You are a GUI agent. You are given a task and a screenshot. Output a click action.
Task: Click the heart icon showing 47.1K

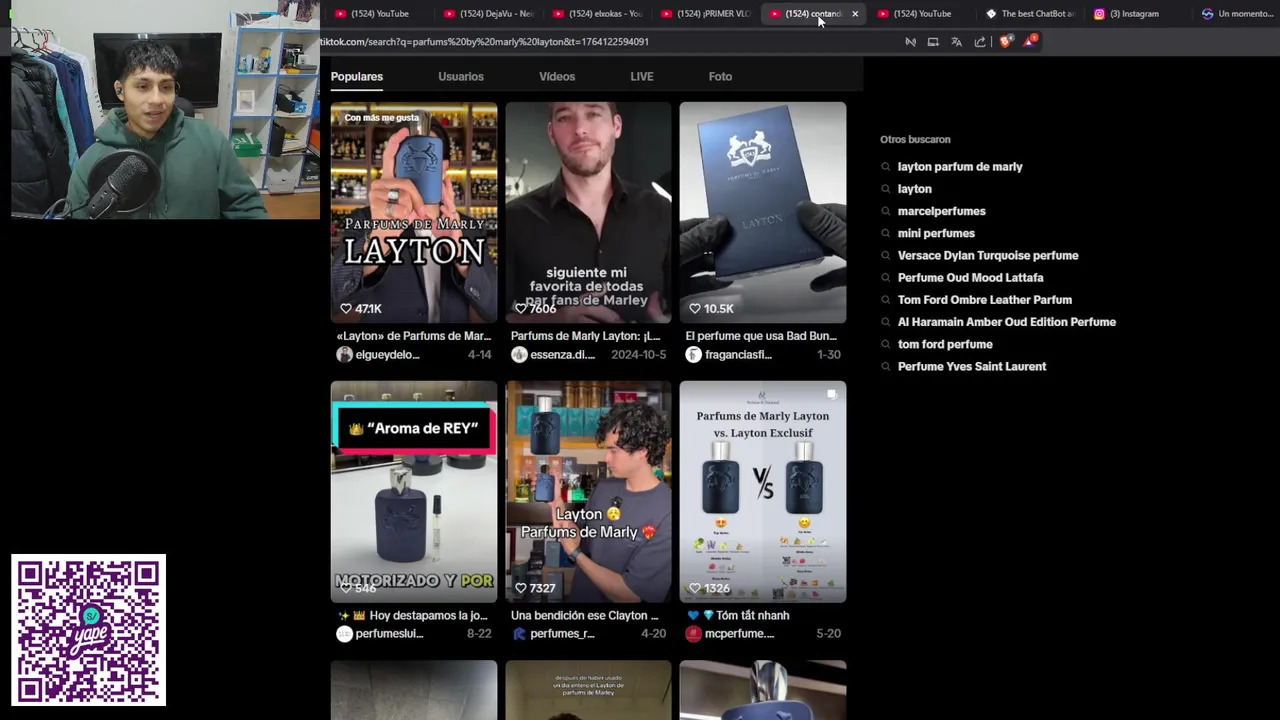tap(346, 309)
